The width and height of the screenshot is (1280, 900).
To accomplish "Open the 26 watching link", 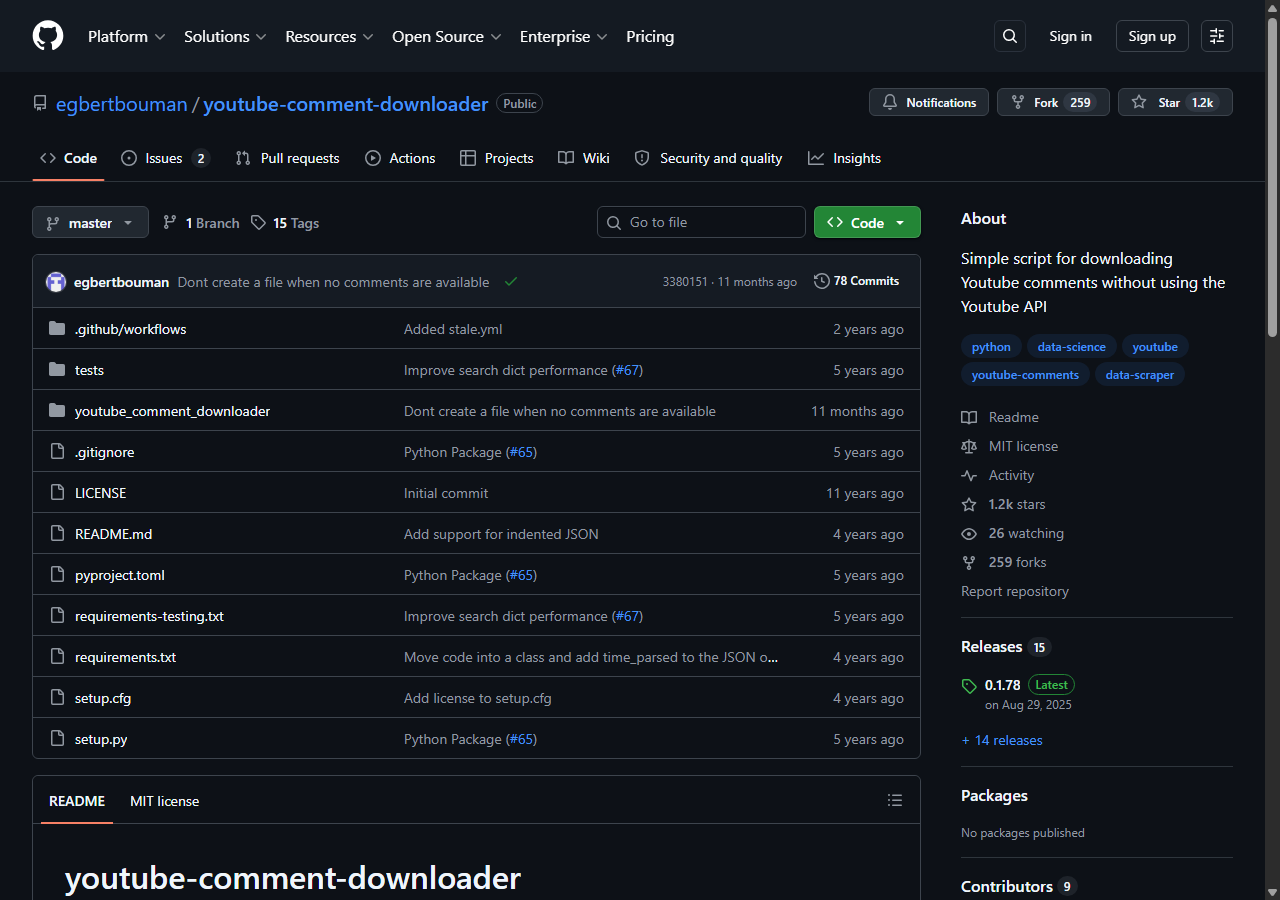I will 1013,533.
